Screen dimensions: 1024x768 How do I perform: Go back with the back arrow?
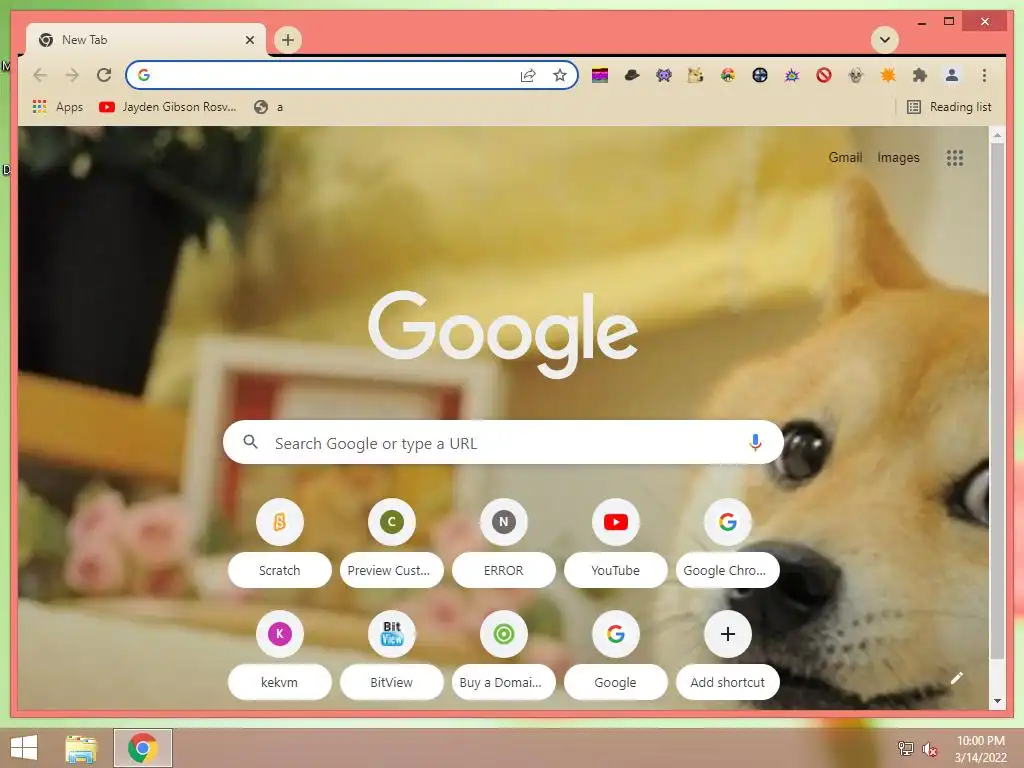click(40, 75)
